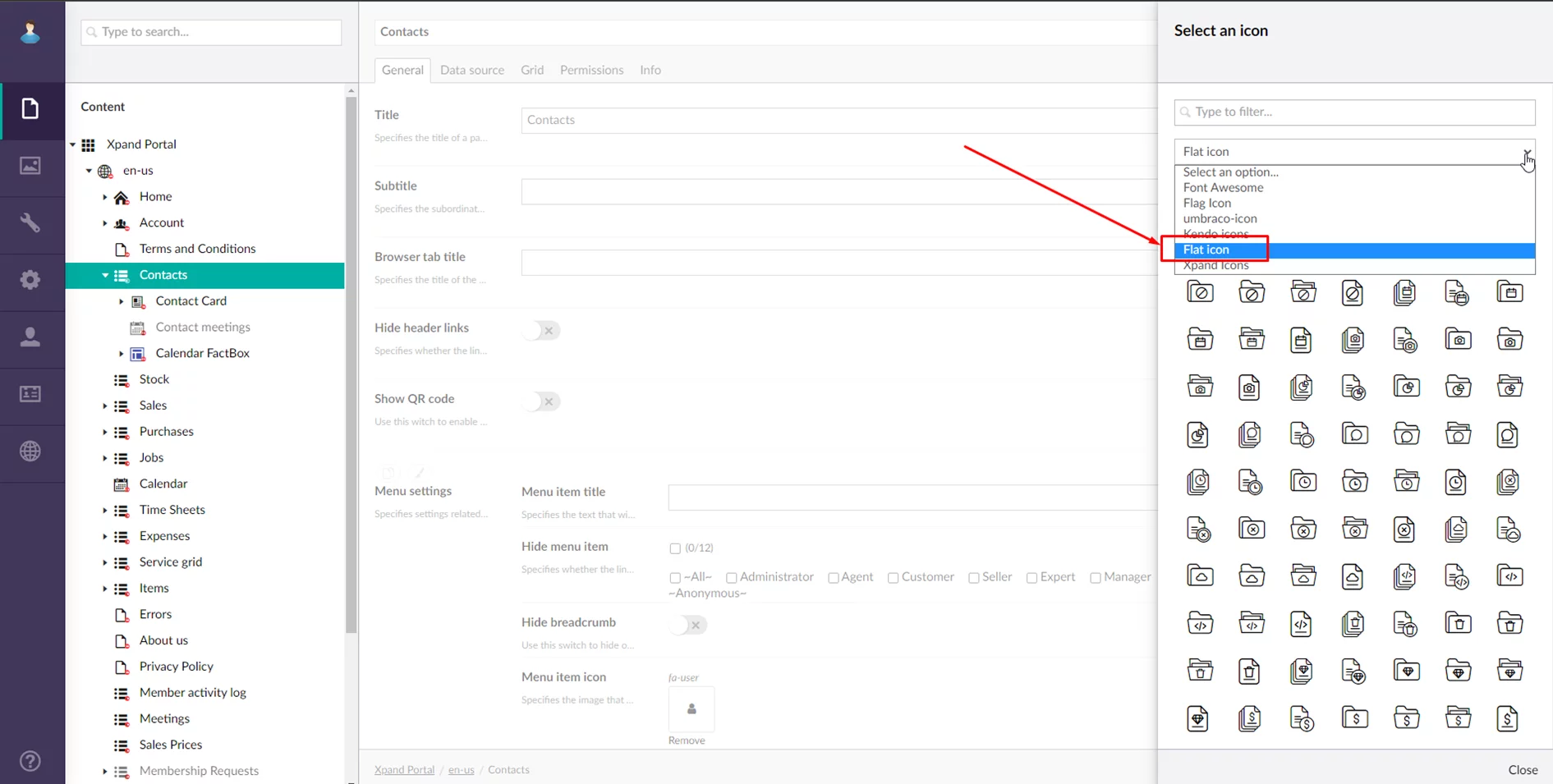Screen dimensions: 1553x784
Task: Select Font Awesome from the dropdown list
Action: tap(1223, 187)
